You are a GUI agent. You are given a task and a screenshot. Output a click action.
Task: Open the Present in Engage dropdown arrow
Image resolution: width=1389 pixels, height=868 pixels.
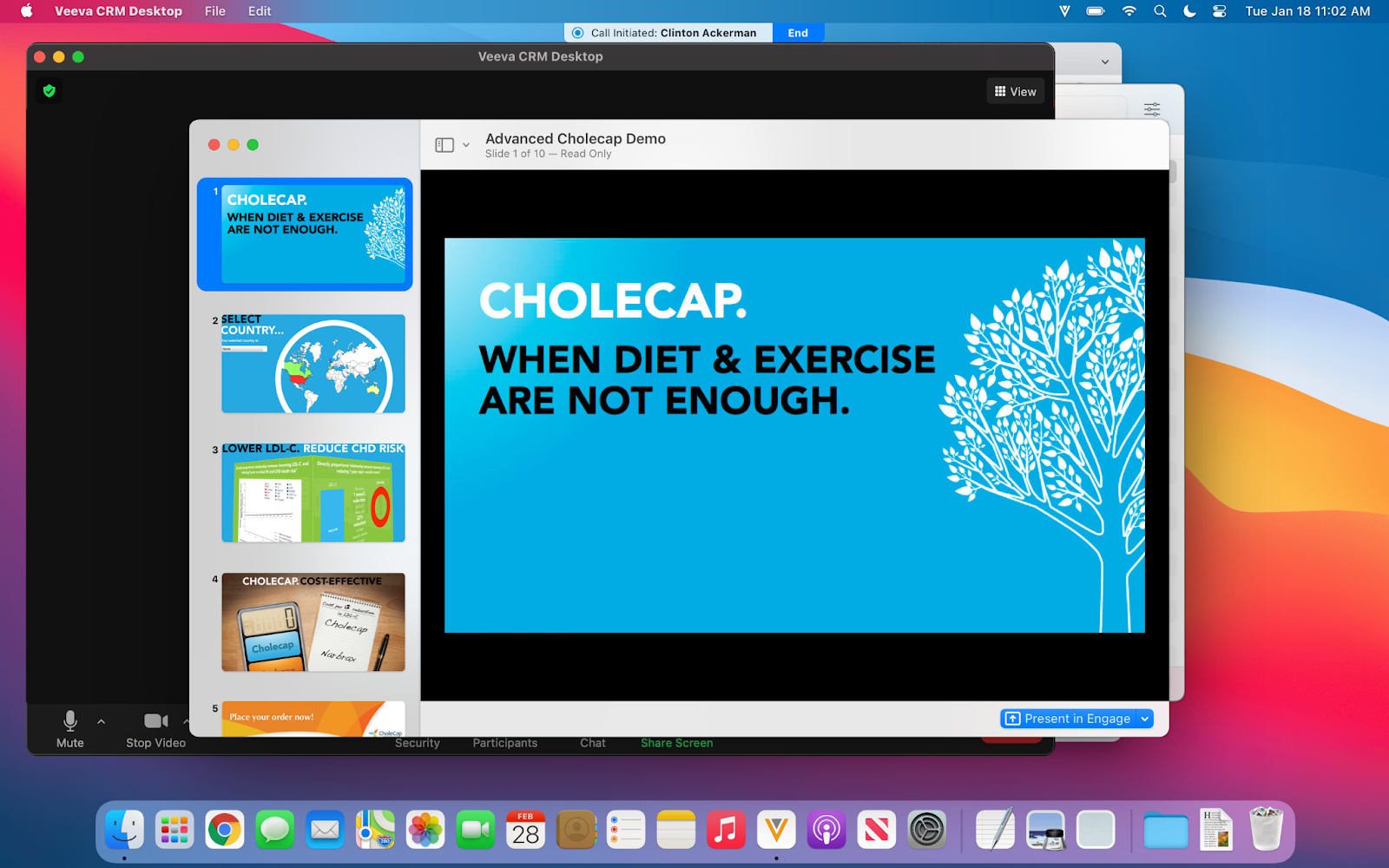(1145, 719)
